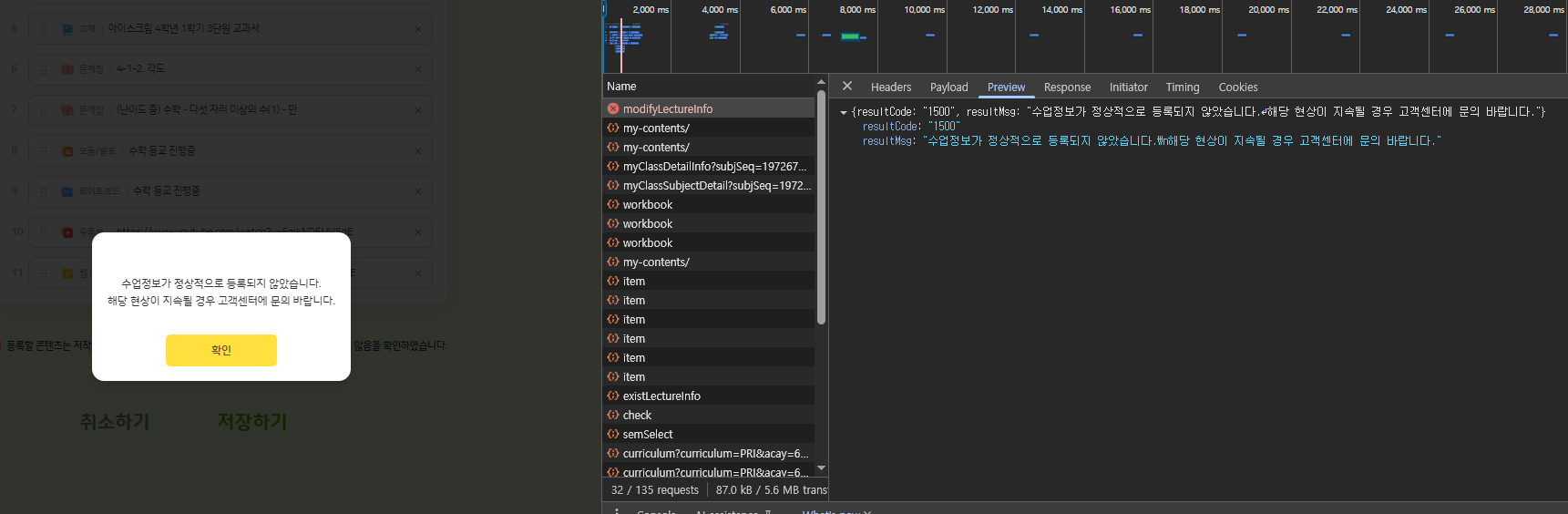Click the scroll-up arrow above the request list

tap(821, 83)
